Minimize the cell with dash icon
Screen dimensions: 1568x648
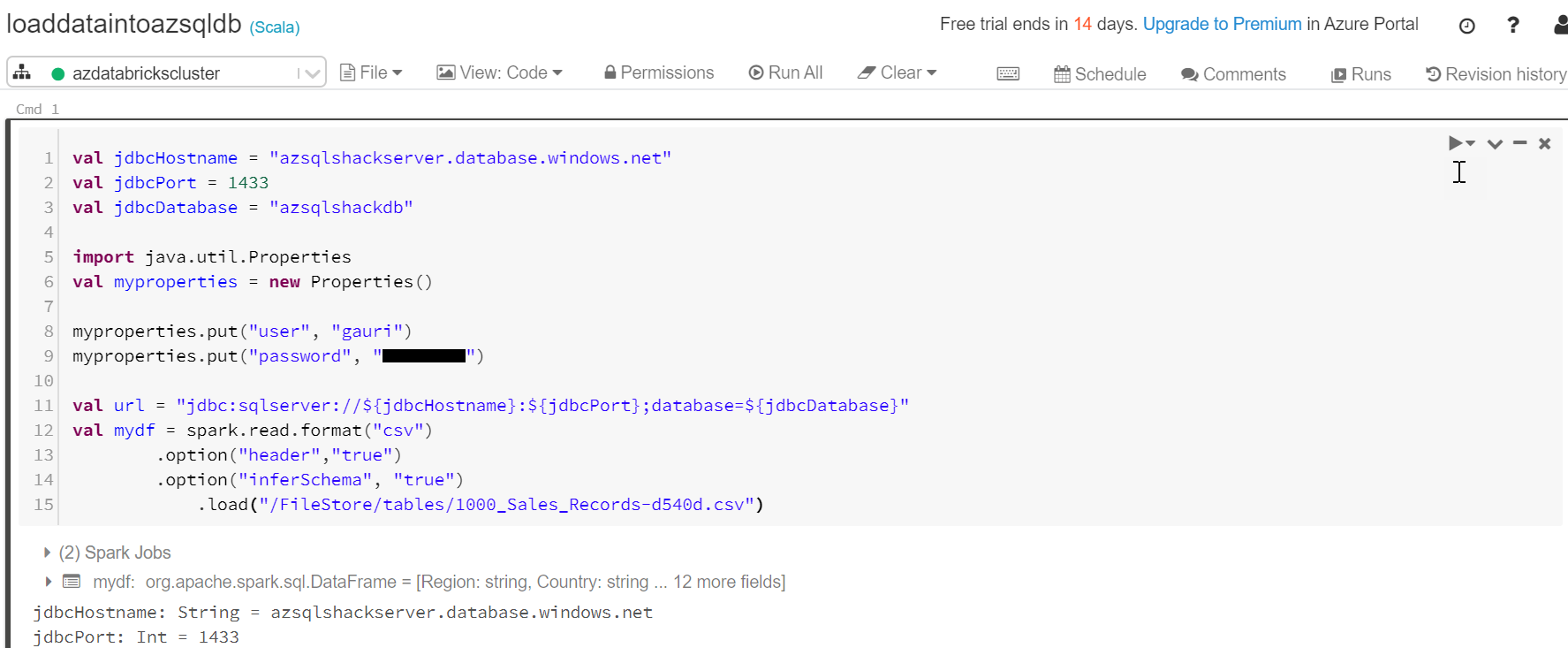(x=1519, y=143)
